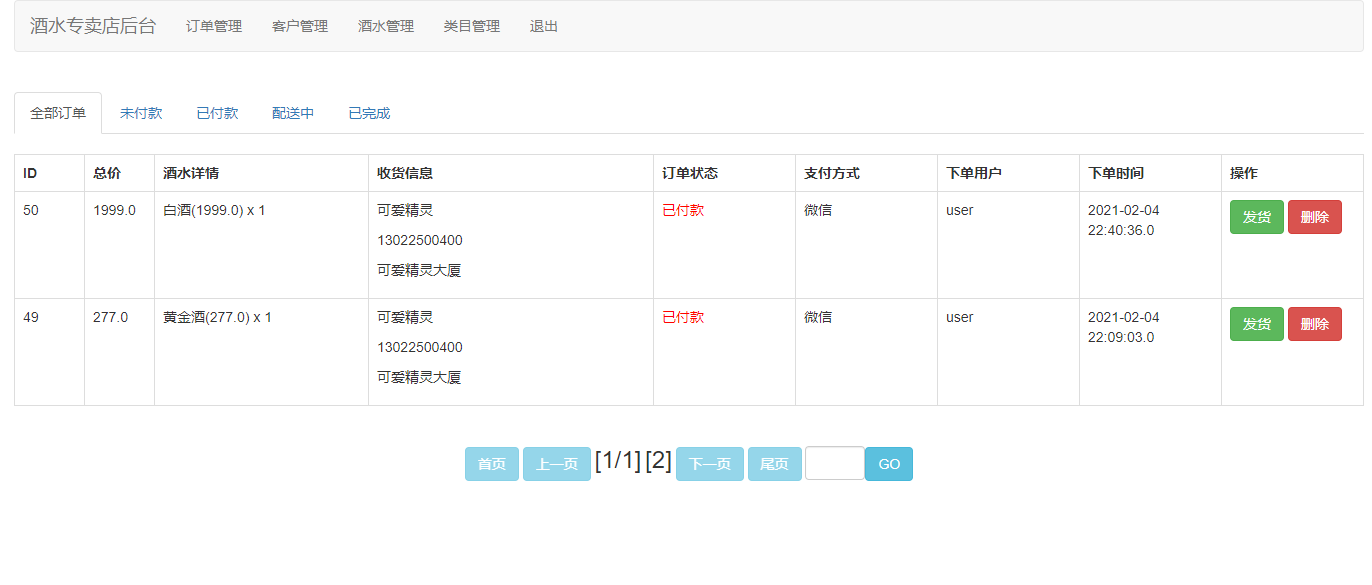This screenshot has width=1372, height=585.
Task: Ship order 49 using 发货
Action: pos(1257,324)
